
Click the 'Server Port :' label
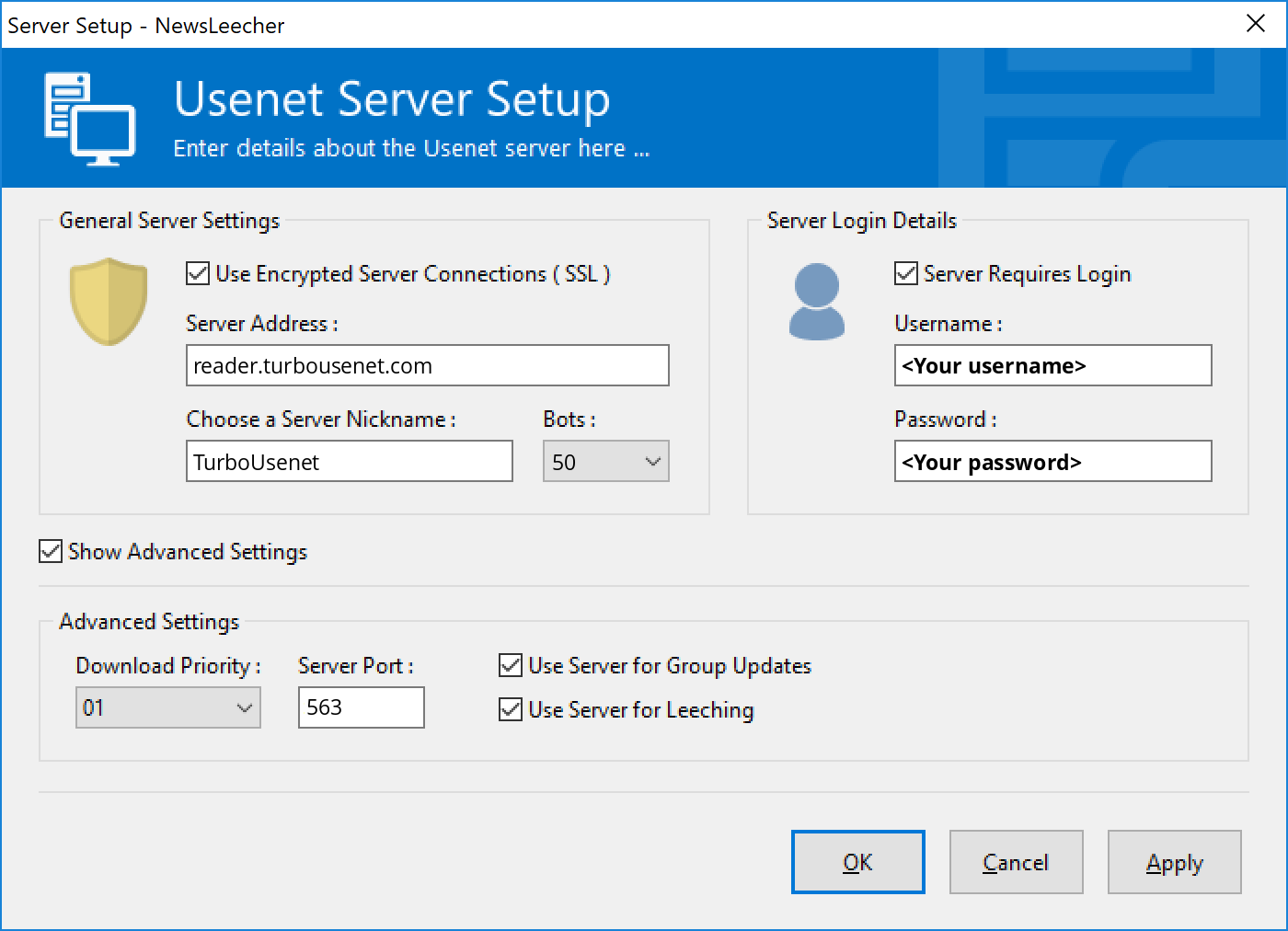click(356, 666)
